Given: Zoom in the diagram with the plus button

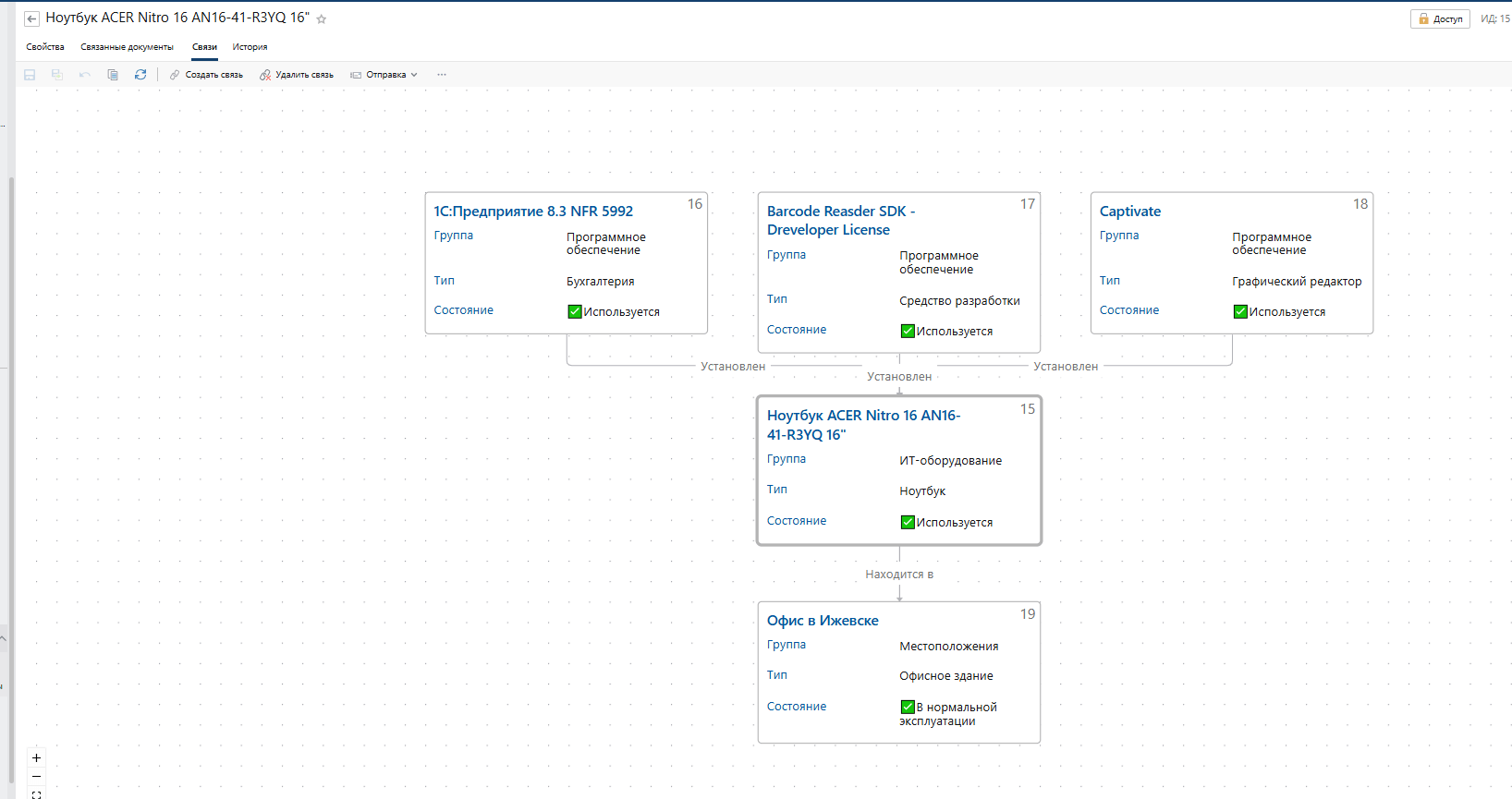Looking at the screenshot, I should (36, 757).
